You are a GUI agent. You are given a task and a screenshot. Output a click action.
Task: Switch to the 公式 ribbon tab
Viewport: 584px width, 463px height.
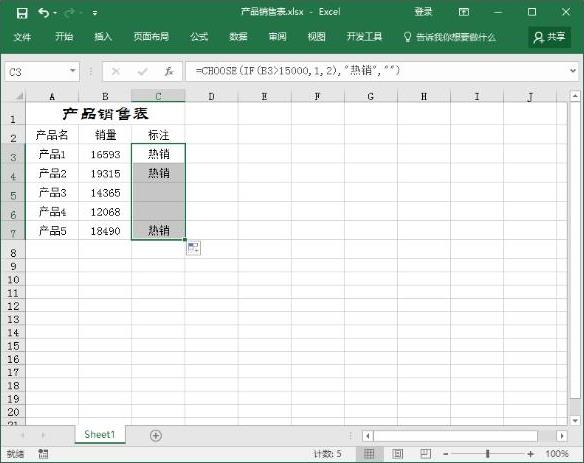tap(199, 37)
